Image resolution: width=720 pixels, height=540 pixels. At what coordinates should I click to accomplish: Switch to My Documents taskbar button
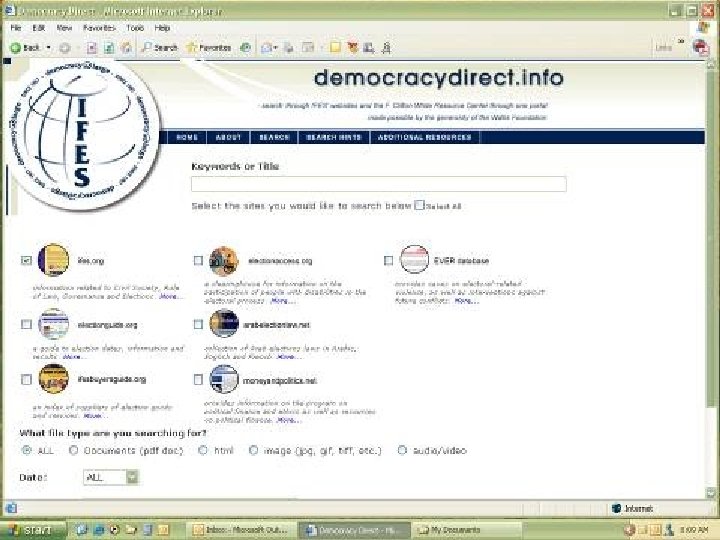[467, 530]
